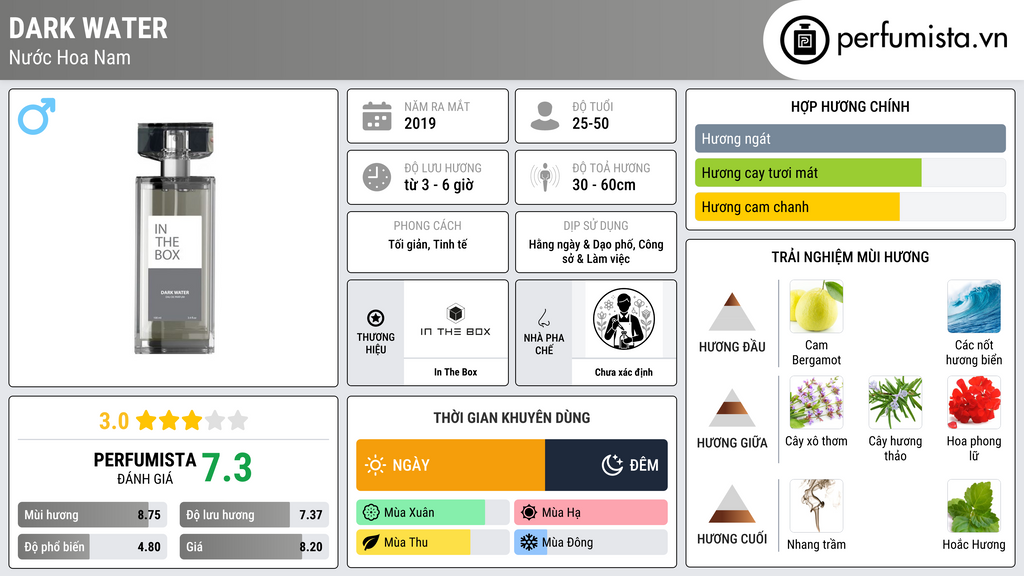This screenshot has width=1024, height=576.
Task: Click the Hợp hương chính heading
Action: tap(850, 106)
